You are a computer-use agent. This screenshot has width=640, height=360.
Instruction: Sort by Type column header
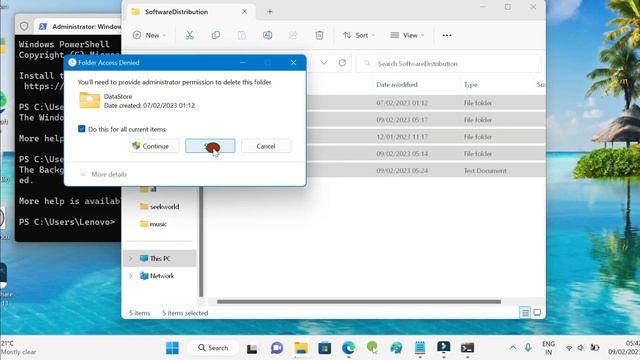(x=471, y=84)
